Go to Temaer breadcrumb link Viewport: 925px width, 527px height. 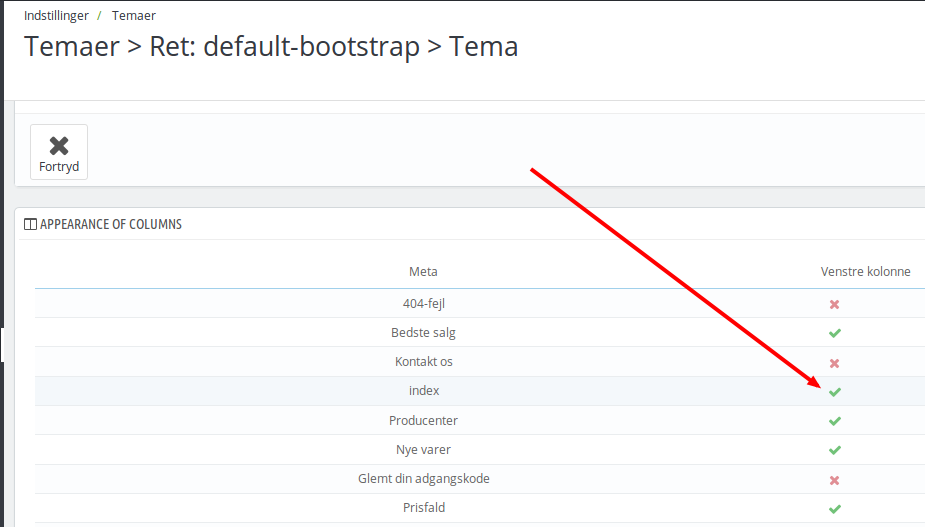click(x=134, y=16)
